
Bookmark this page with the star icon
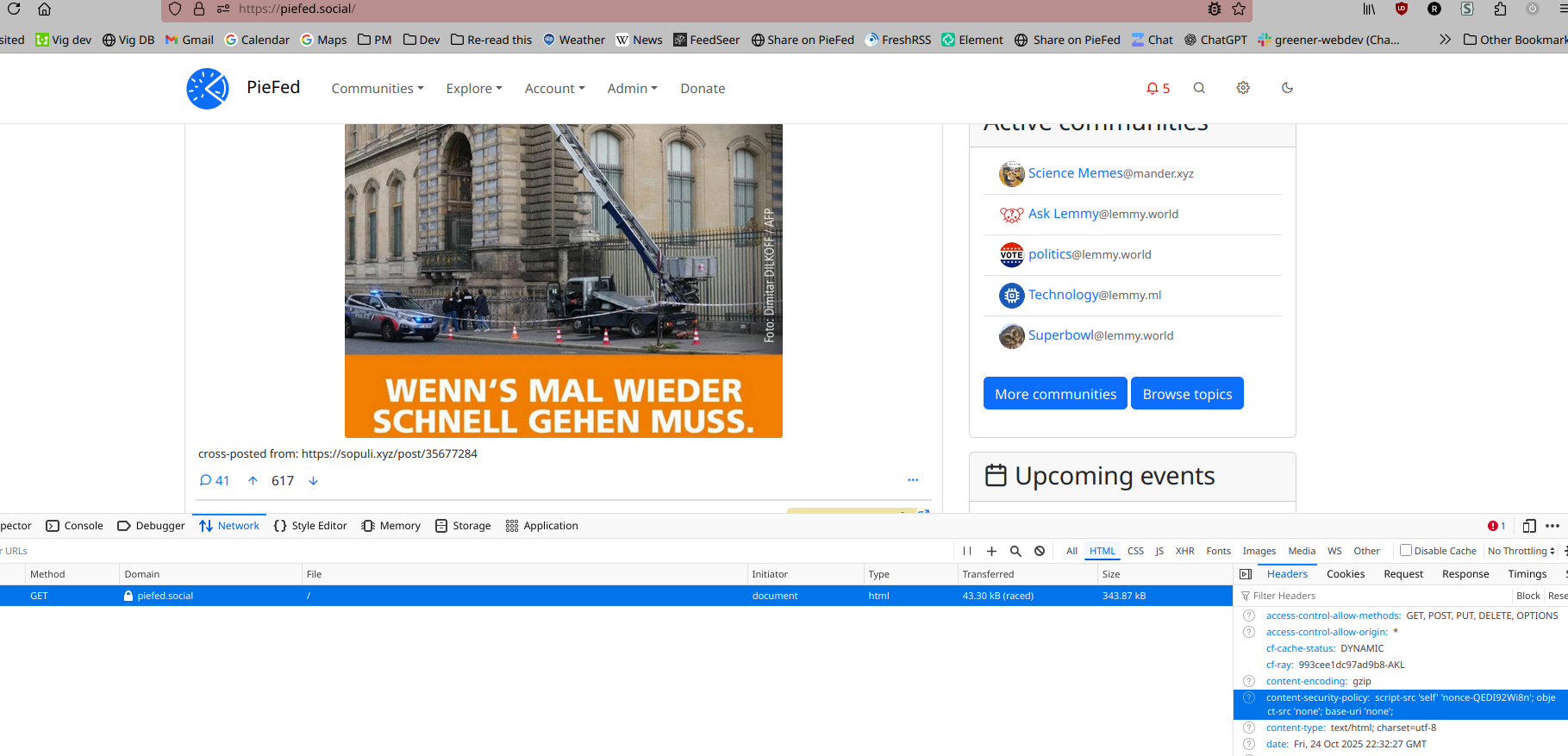point(1239,9)
